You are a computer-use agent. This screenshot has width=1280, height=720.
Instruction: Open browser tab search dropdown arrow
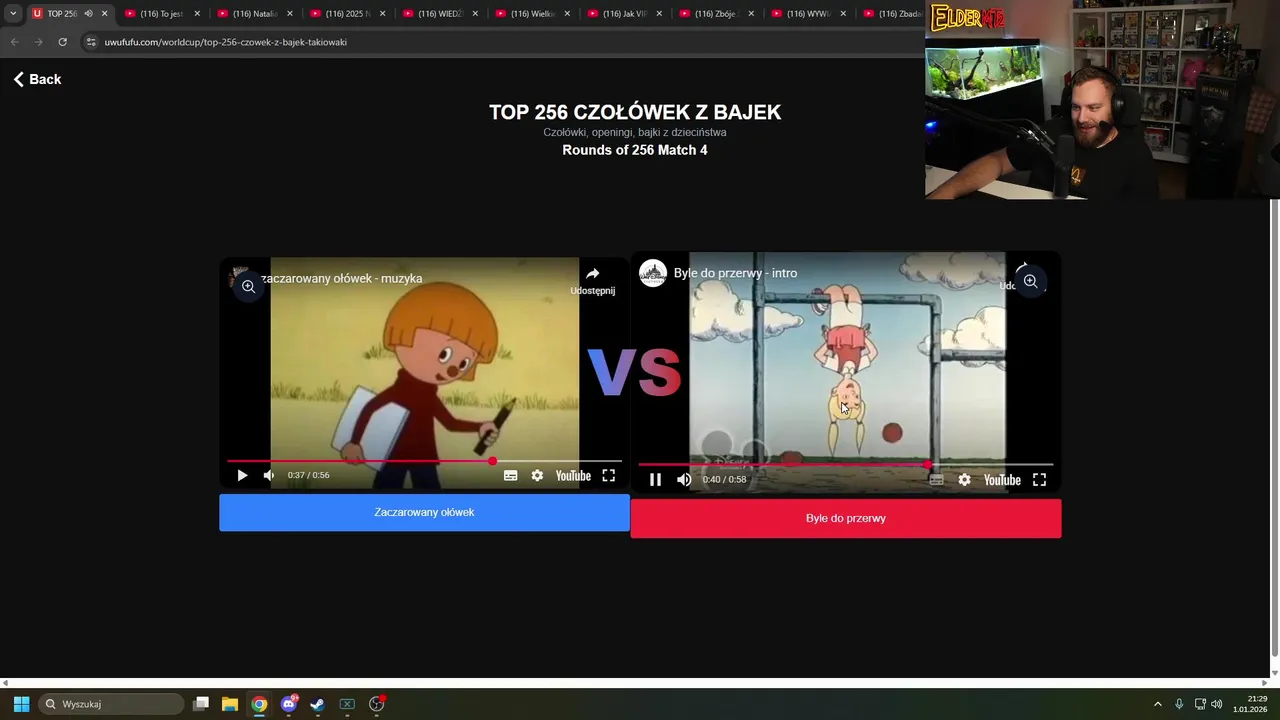click(13, 14)
